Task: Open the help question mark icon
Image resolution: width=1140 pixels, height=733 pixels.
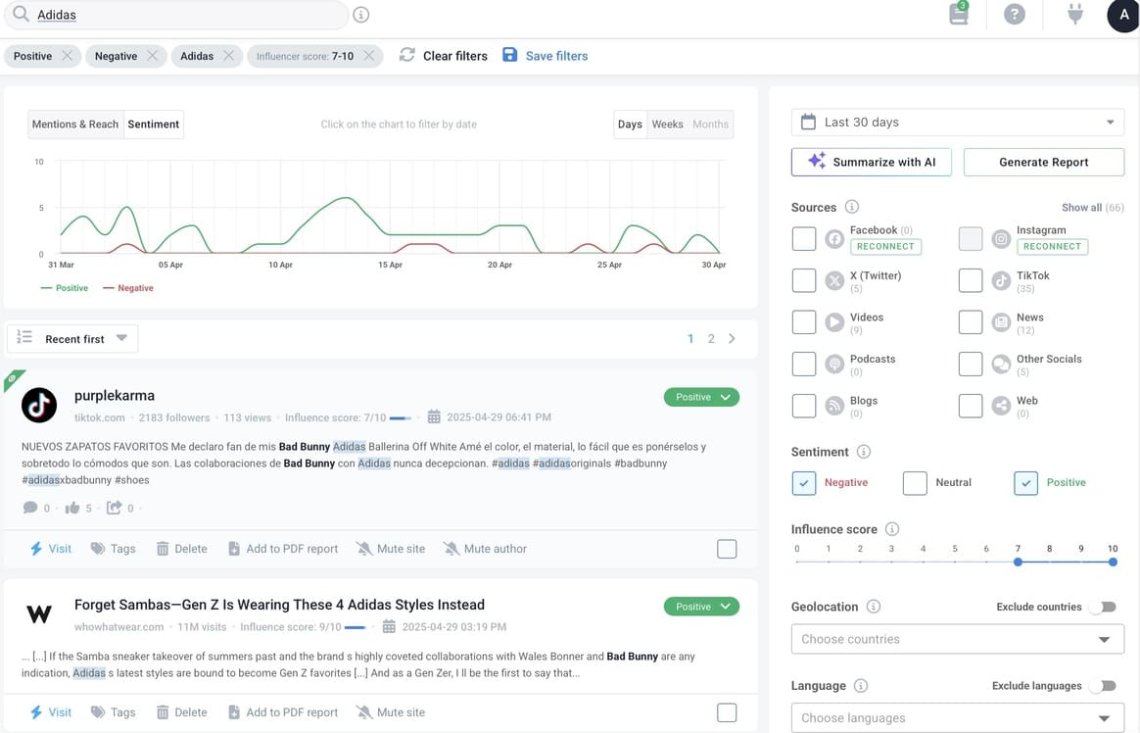Action: click(1014, 14)
